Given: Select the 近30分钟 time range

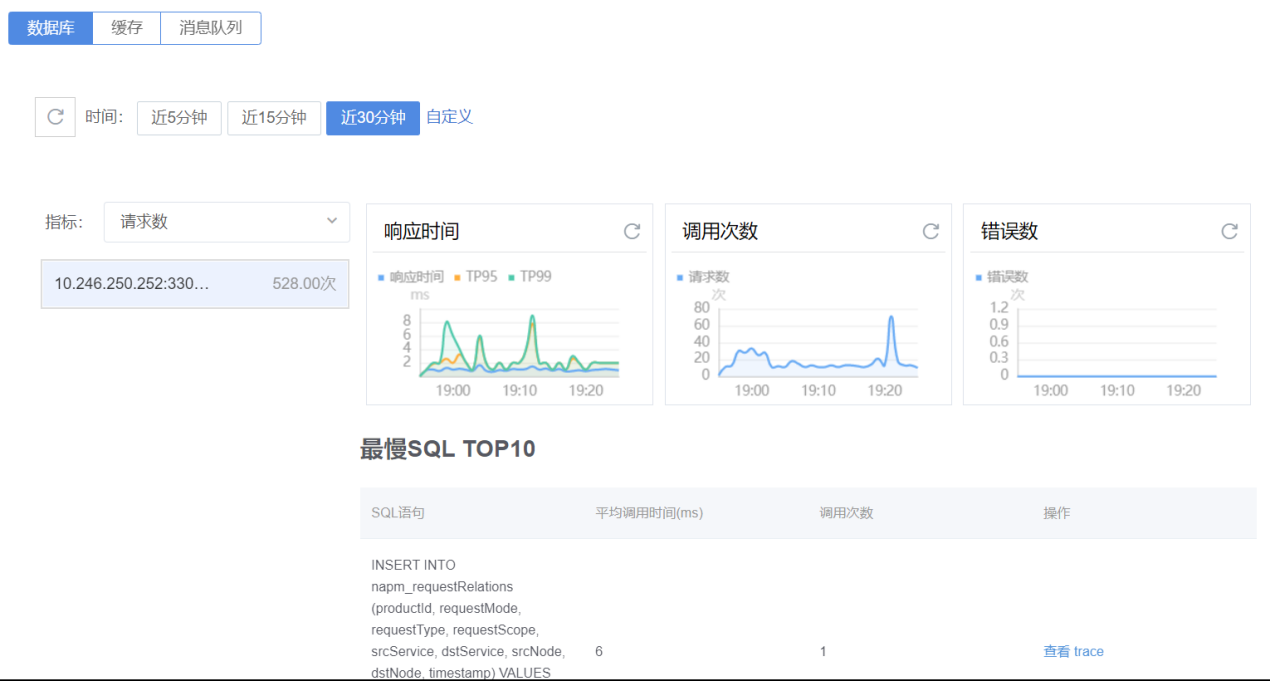Looking at the screenshot, I should [x=373, y=118].
